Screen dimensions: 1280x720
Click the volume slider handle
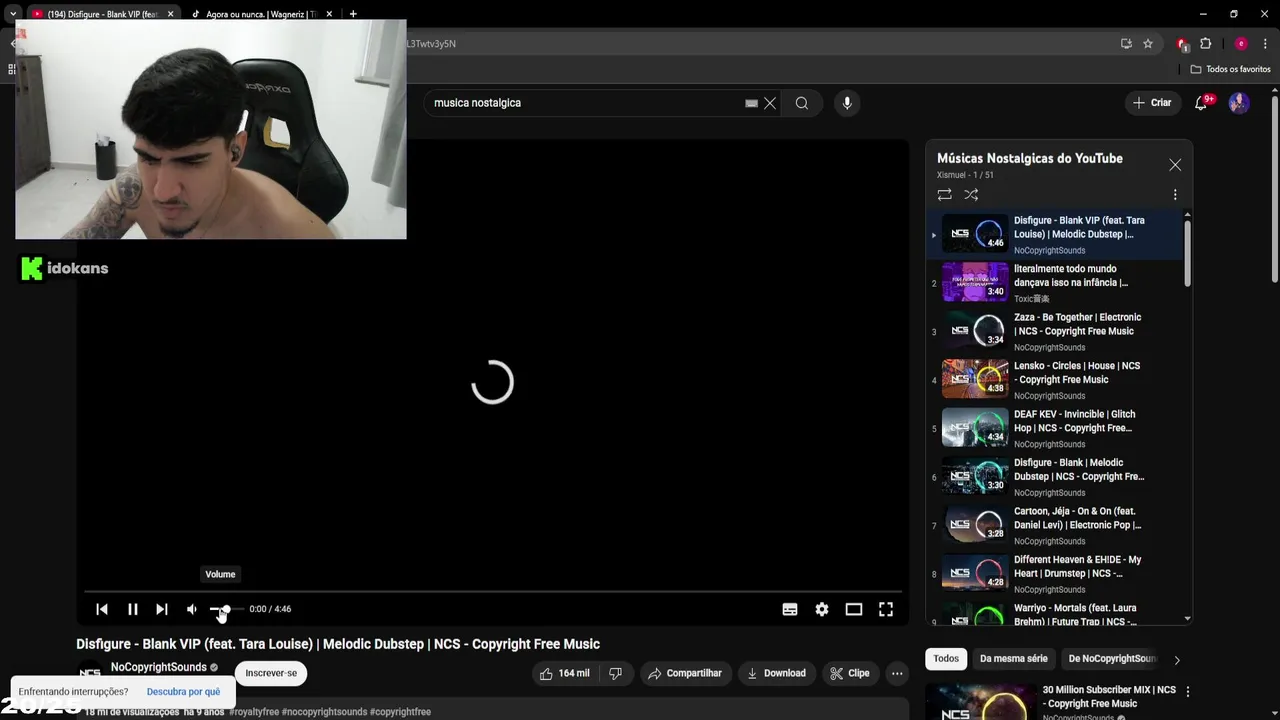coord(226,609)
